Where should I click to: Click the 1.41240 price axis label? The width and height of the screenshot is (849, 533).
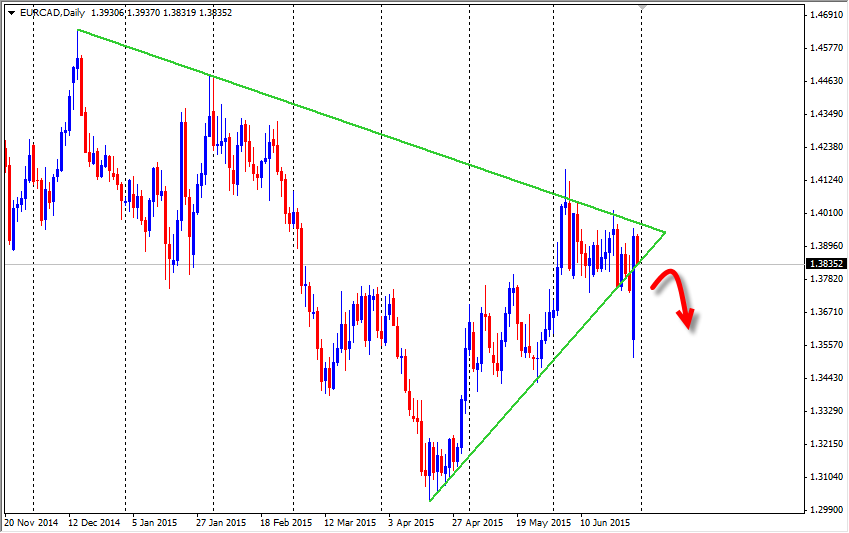[826, 180]
